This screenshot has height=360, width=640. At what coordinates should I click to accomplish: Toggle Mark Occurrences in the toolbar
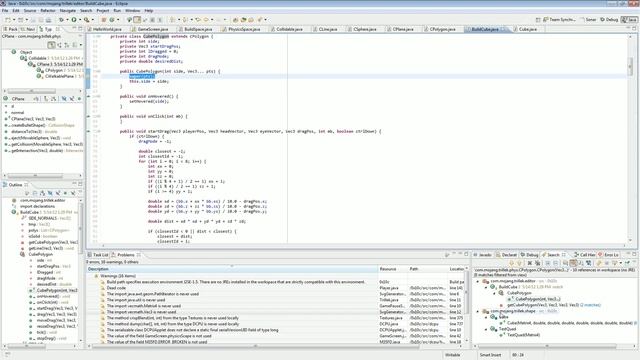click(137, 20)
